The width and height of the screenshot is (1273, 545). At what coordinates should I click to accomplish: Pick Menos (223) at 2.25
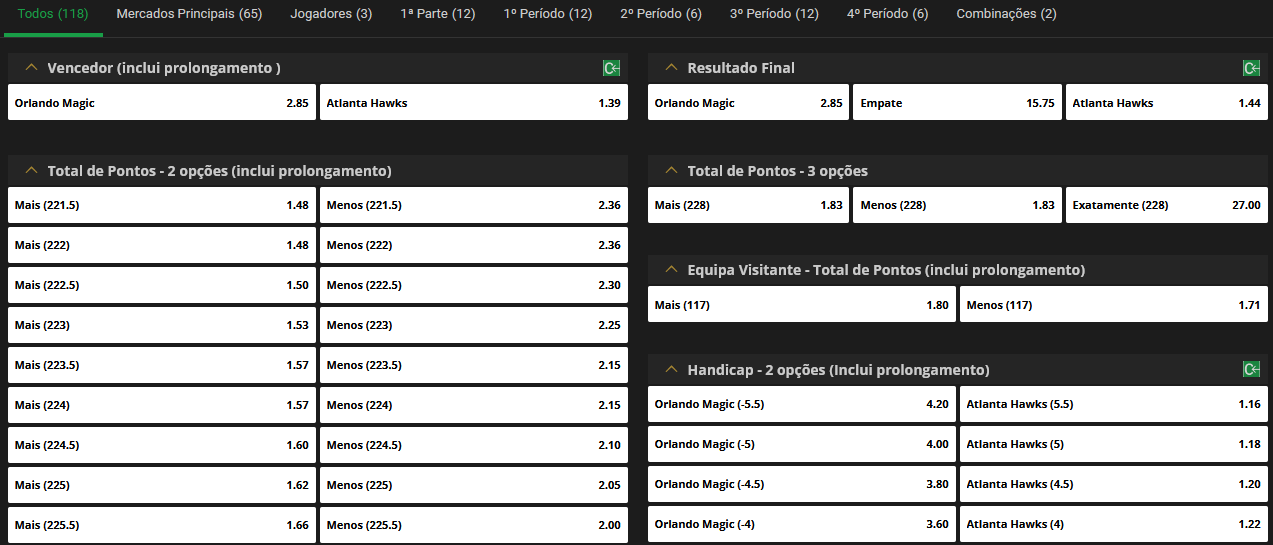[x=474, y=325]
